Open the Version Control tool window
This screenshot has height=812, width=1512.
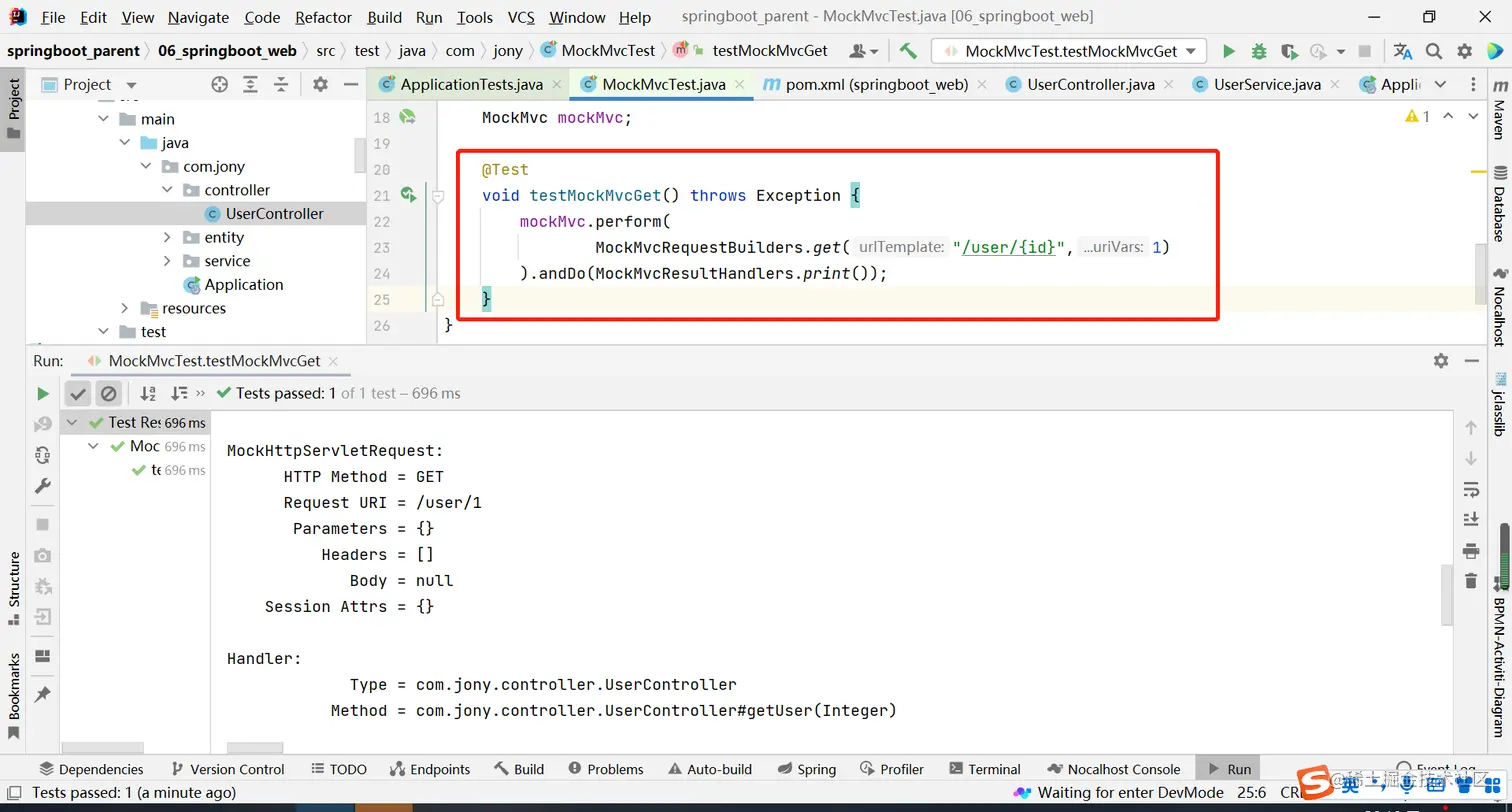[228, 769]
